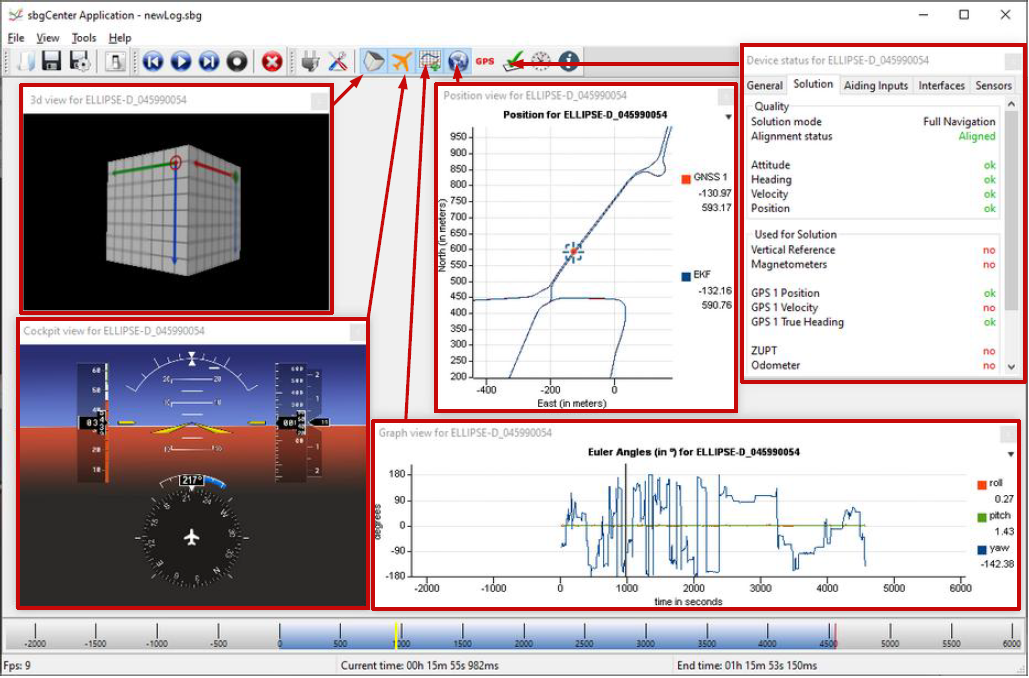Open the Graph view globe tool
The width and height of the screenshot is (1029, 678).
(457, 60)
